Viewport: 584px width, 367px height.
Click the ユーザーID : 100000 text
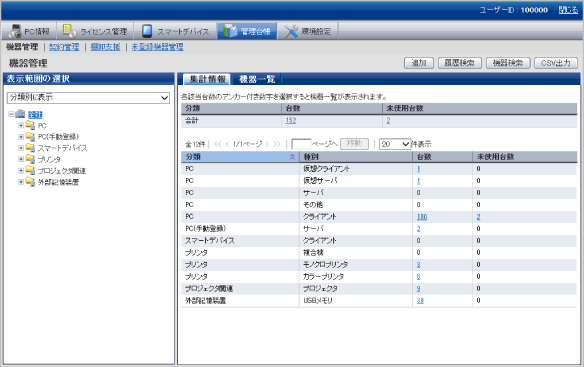coord(513,10)
